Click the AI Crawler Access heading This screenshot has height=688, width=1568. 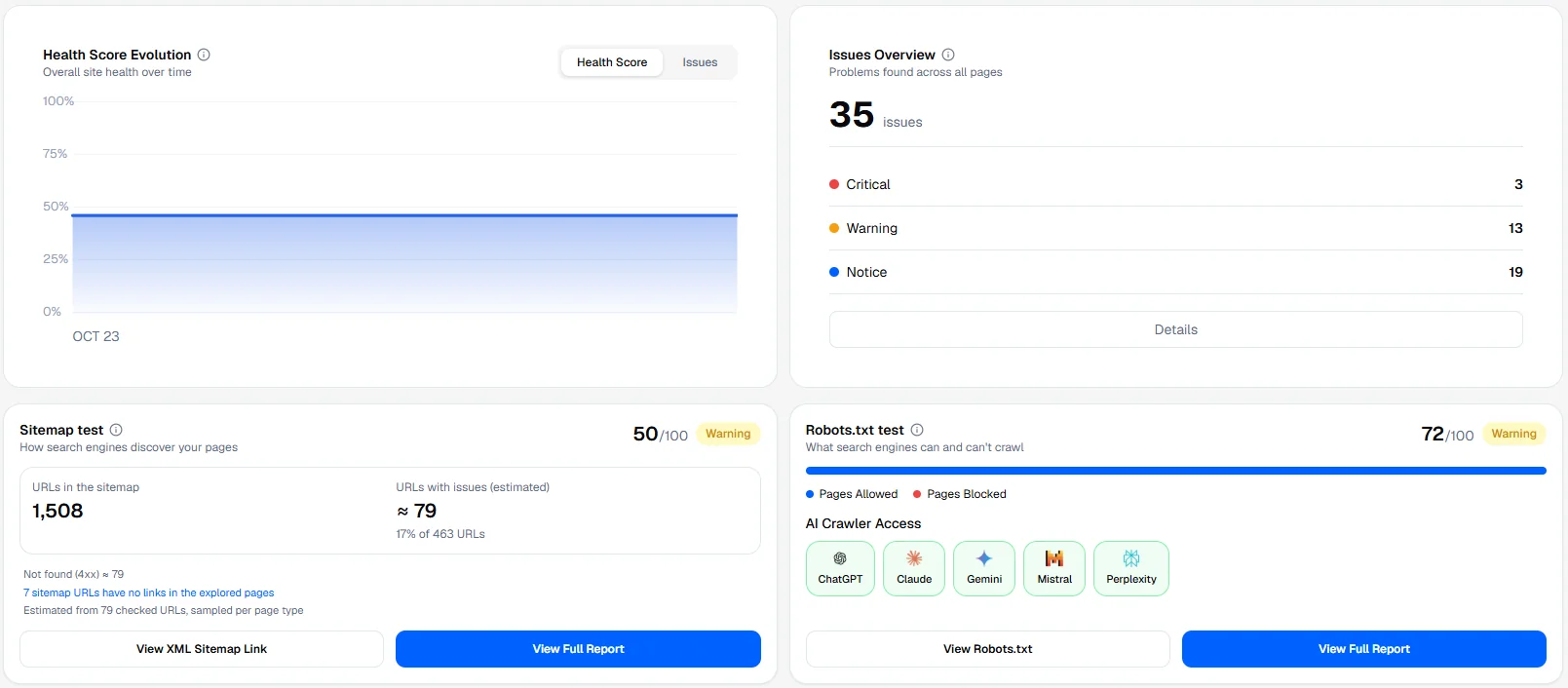tap(862, 523)
